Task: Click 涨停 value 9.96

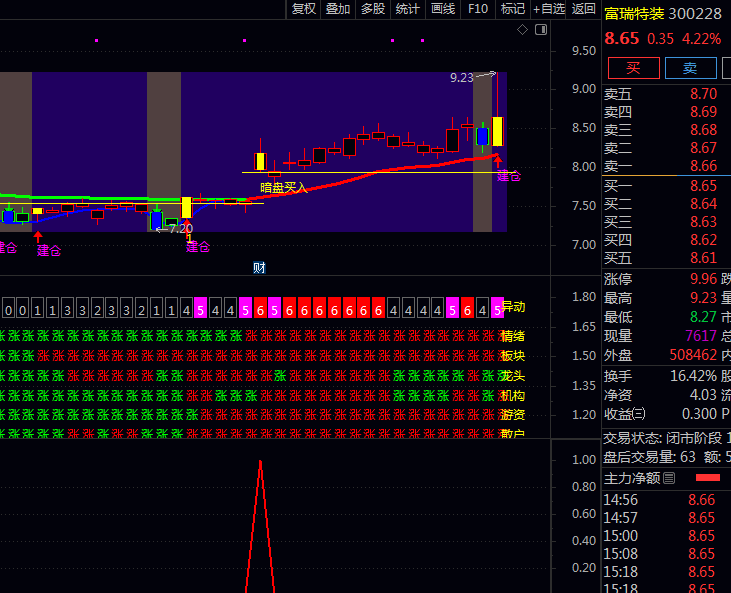Action: point(703,279)
